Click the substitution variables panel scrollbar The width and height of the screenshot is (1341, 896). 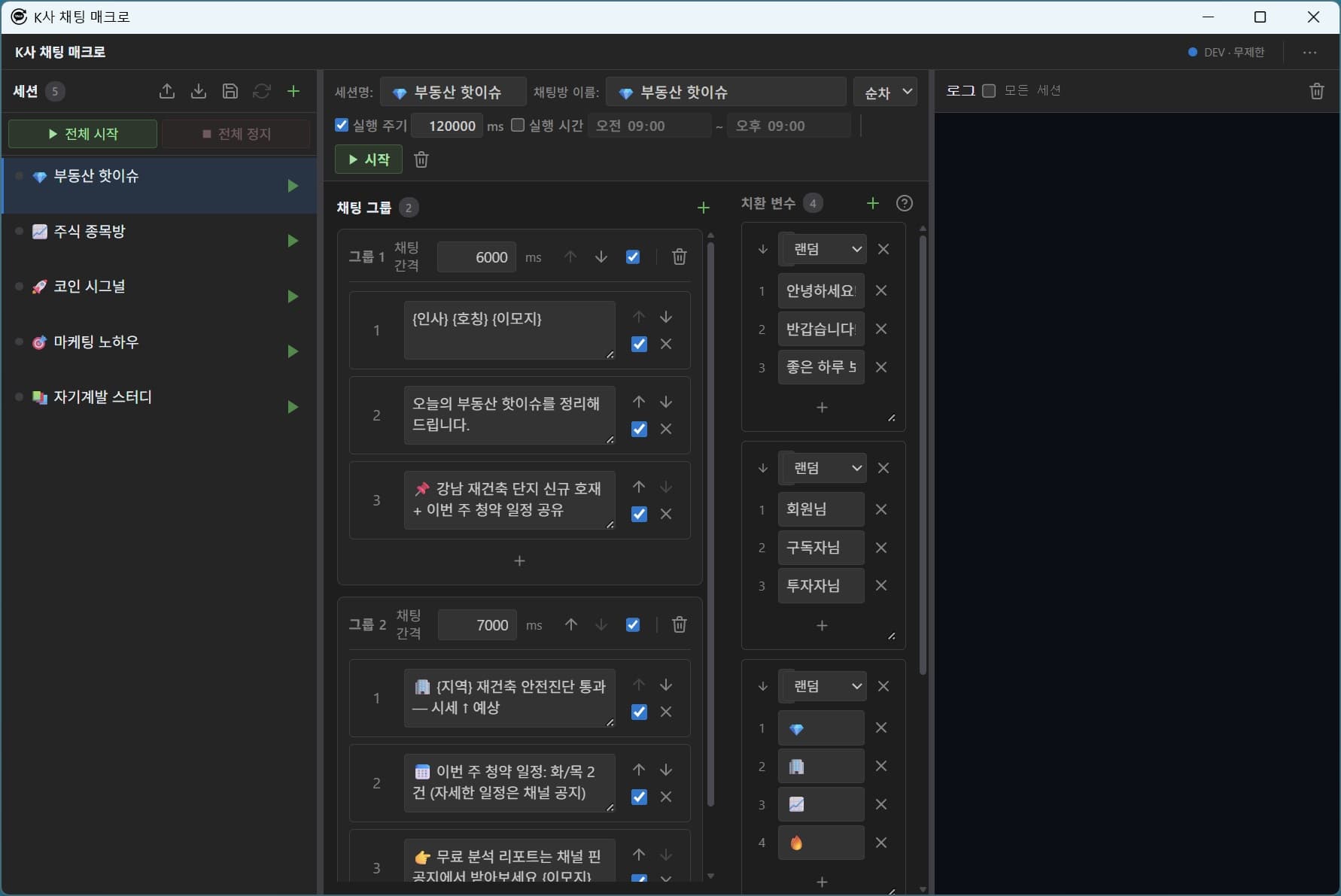923,455
